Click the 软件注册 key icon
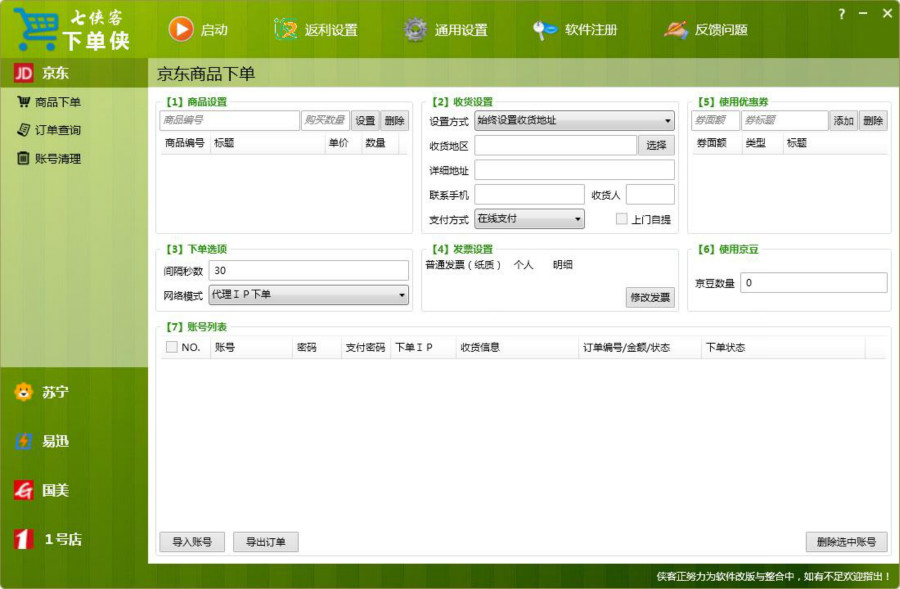 click(x=545, y=29)
